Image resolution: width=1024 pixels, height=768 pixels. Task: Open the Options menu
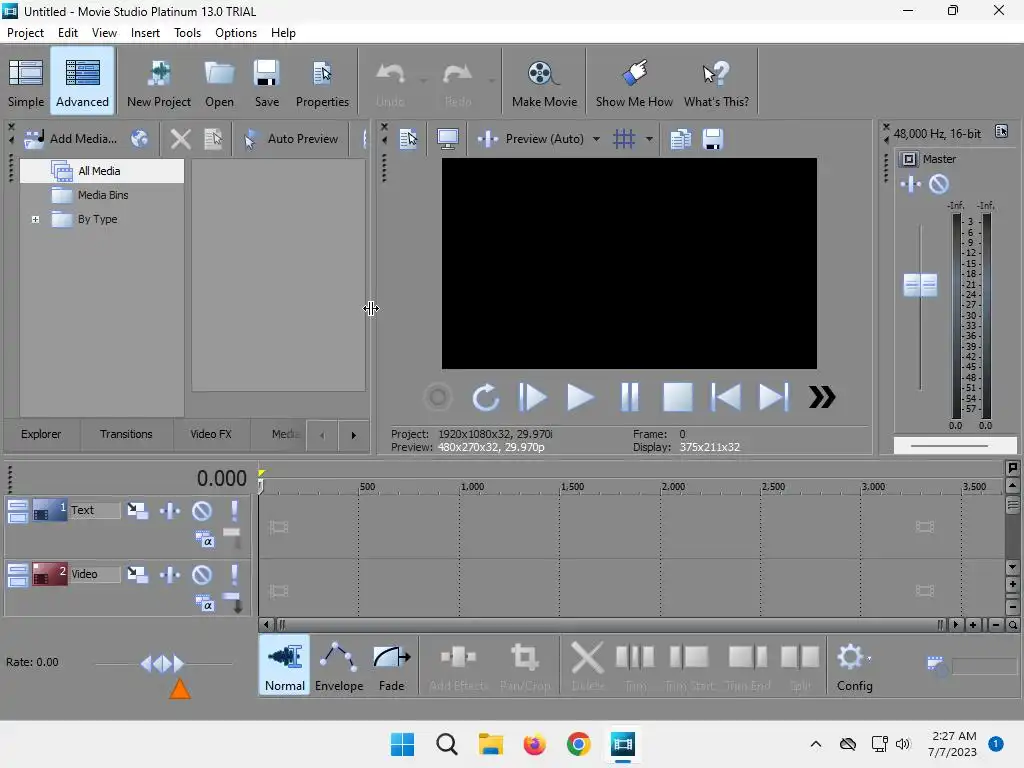click(236, 33)
